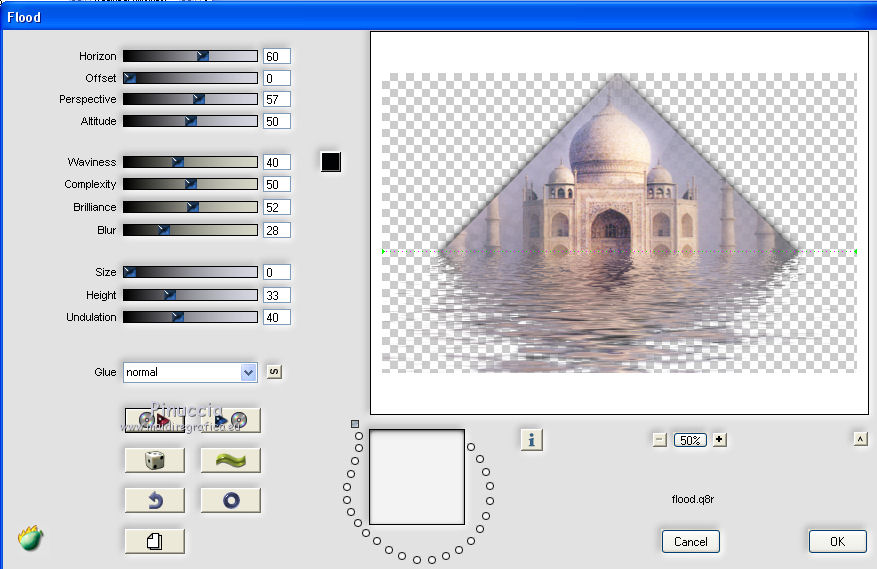This screenshot has height=569, width=877.
Task: Open the info 'i' button
Action: [531, 440]
